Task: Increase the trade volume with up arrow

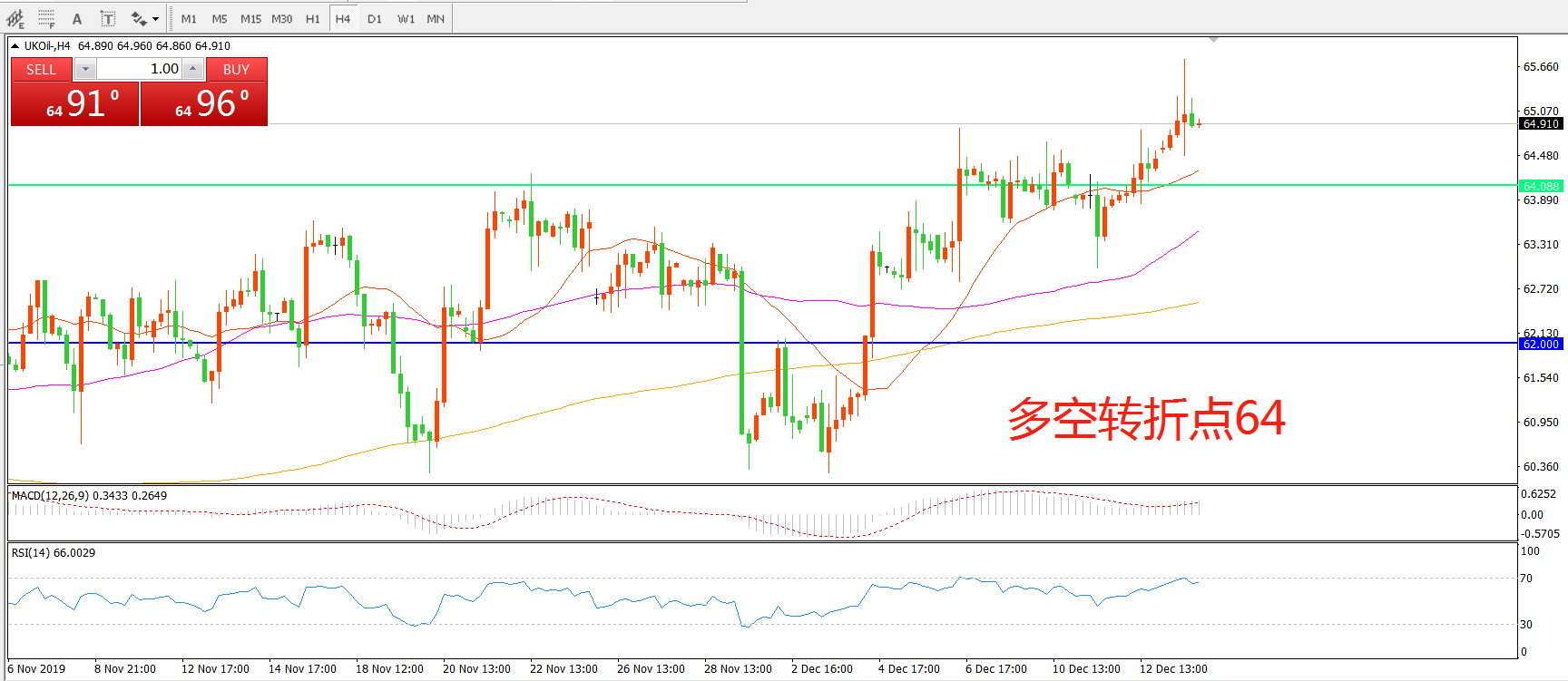Action: coord(193,69)
